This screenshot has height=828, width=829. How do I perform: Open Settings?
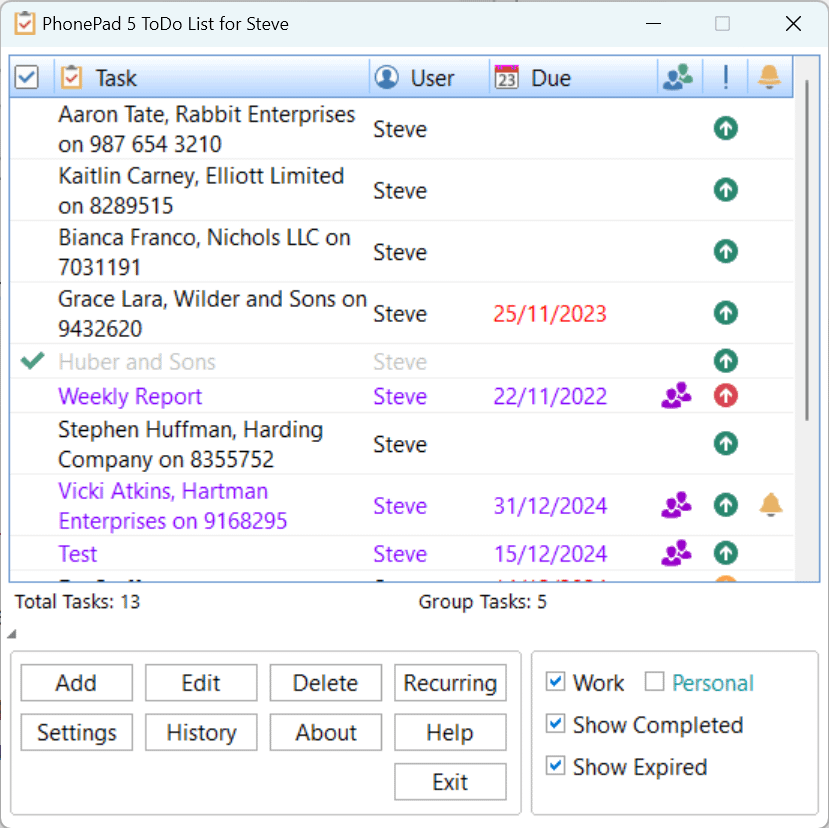(x=77, y=732)
